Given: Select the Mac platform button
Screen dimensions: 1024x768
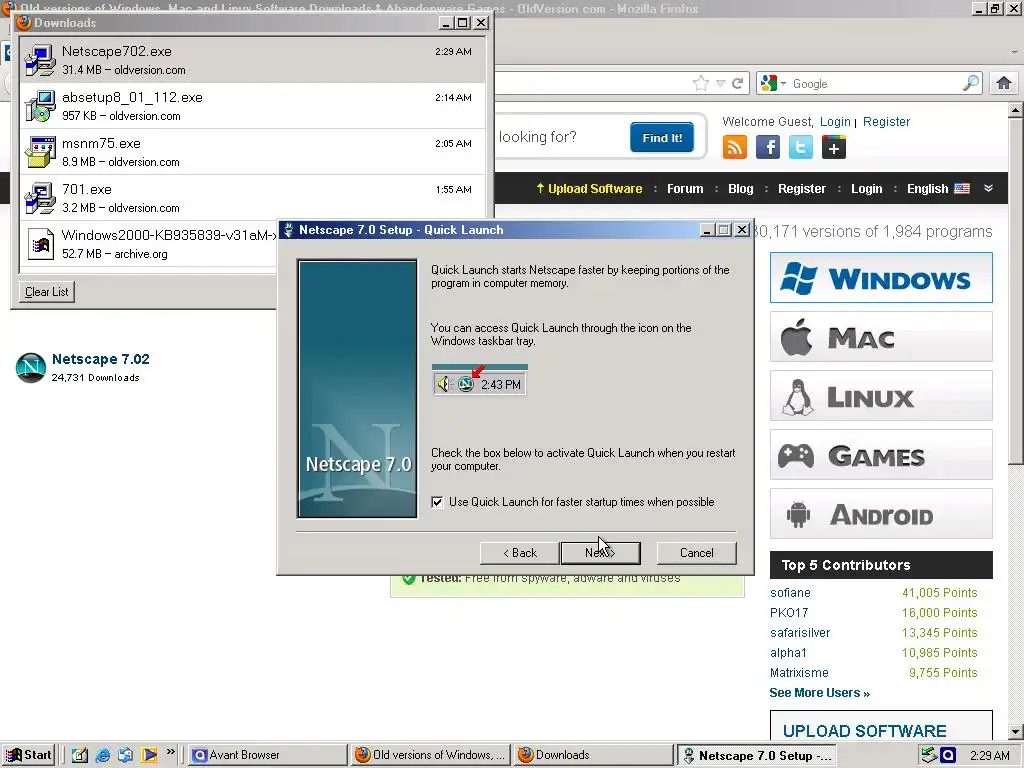Looking at the screenshot, I should click(x=881, y=337).
